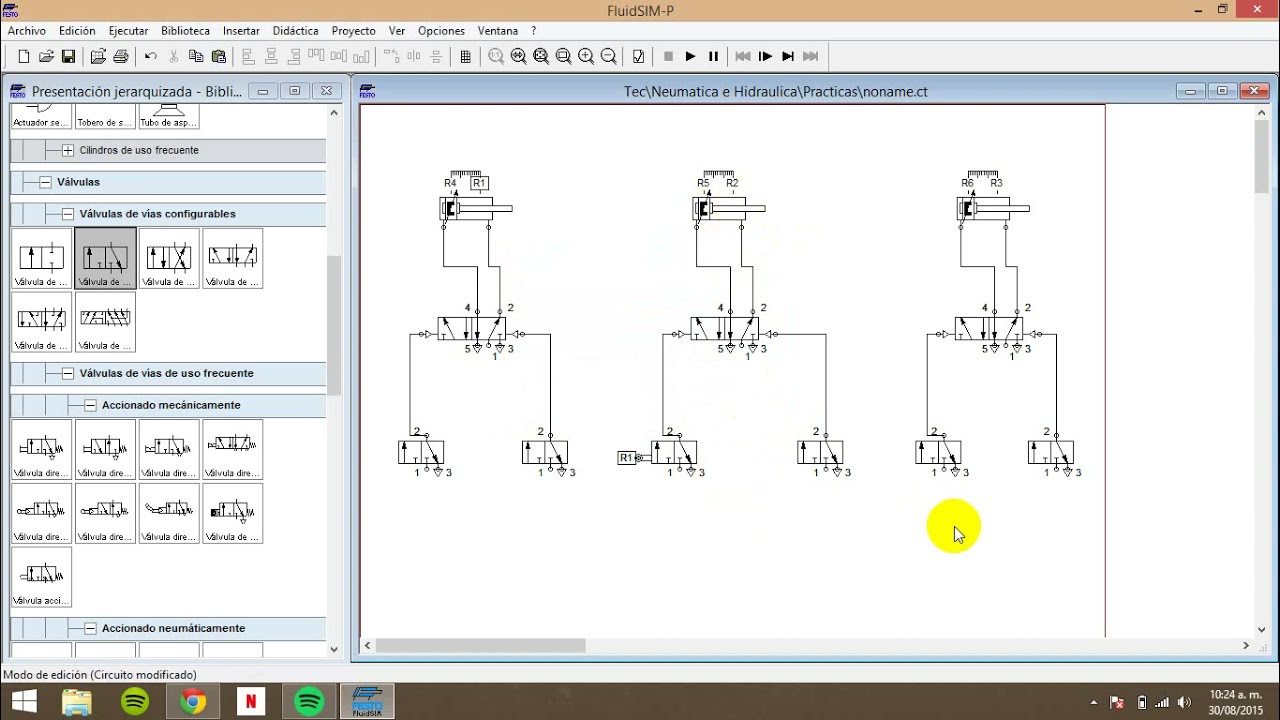Select the Tubo de asp... library component
The width and height of the screenshot is (1280, 720).
(169, 116)
